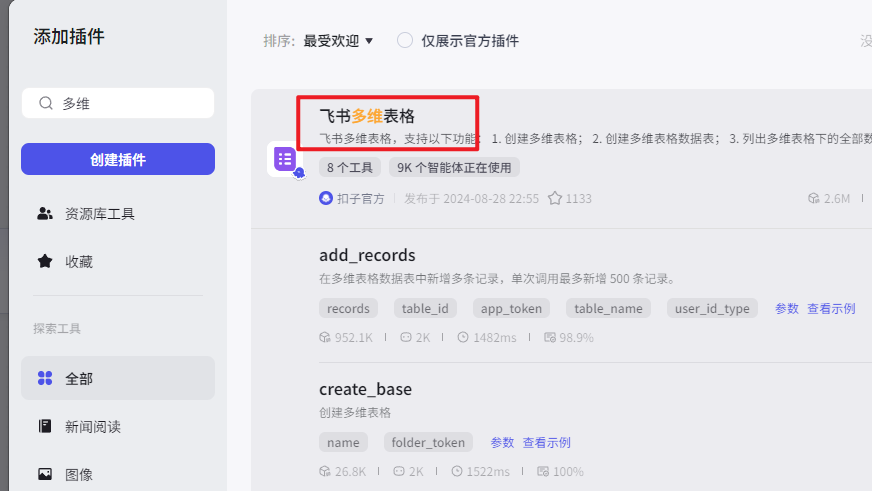Click the sort dropdown arrow

(369, 41)
